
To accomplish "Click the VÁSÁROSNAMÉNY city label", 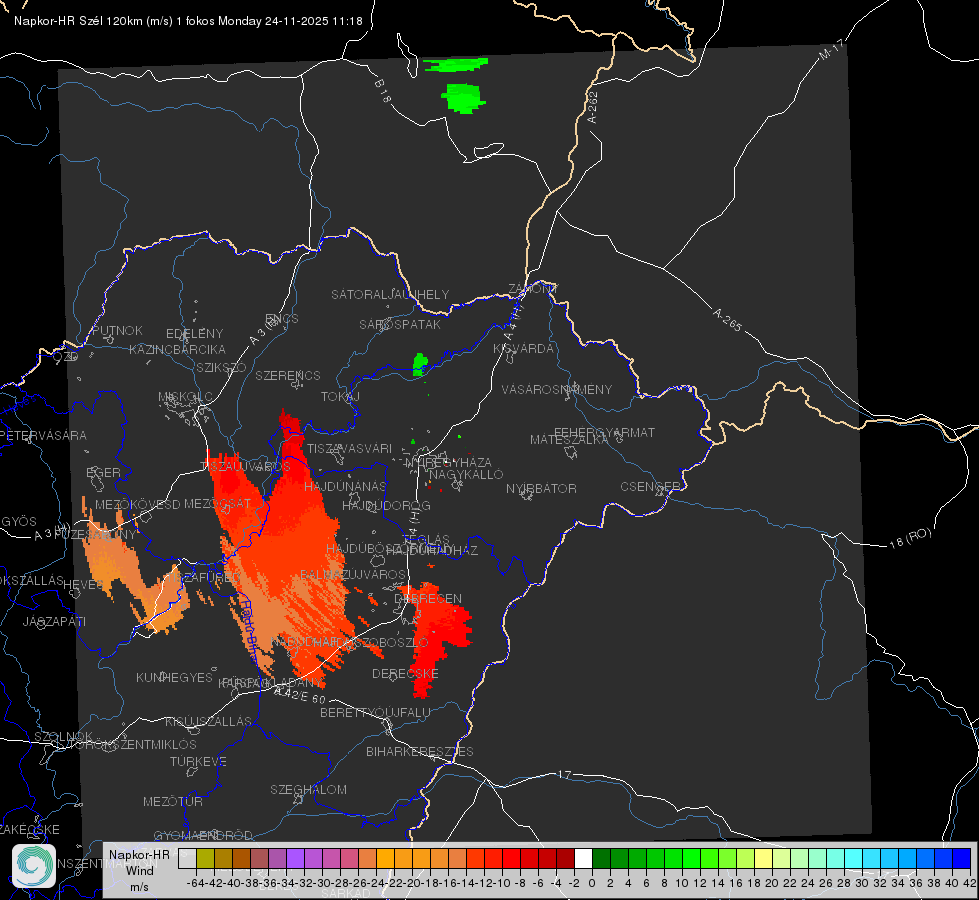I will 557,390.
